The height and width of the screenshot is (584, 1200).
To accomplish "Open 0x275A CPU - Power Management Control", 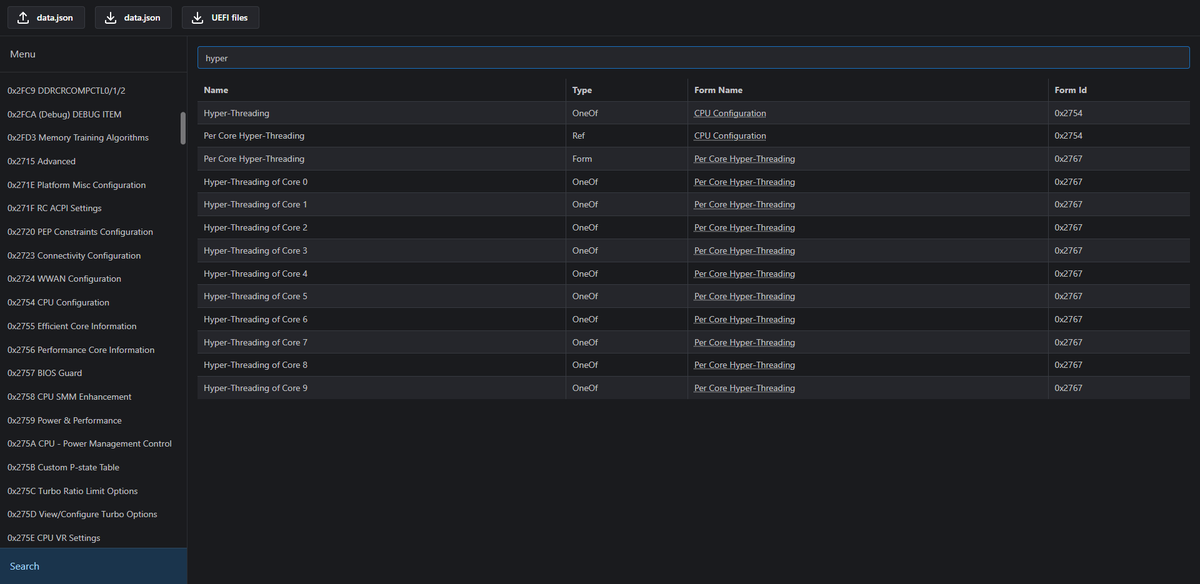I will [x=89, y=444].
